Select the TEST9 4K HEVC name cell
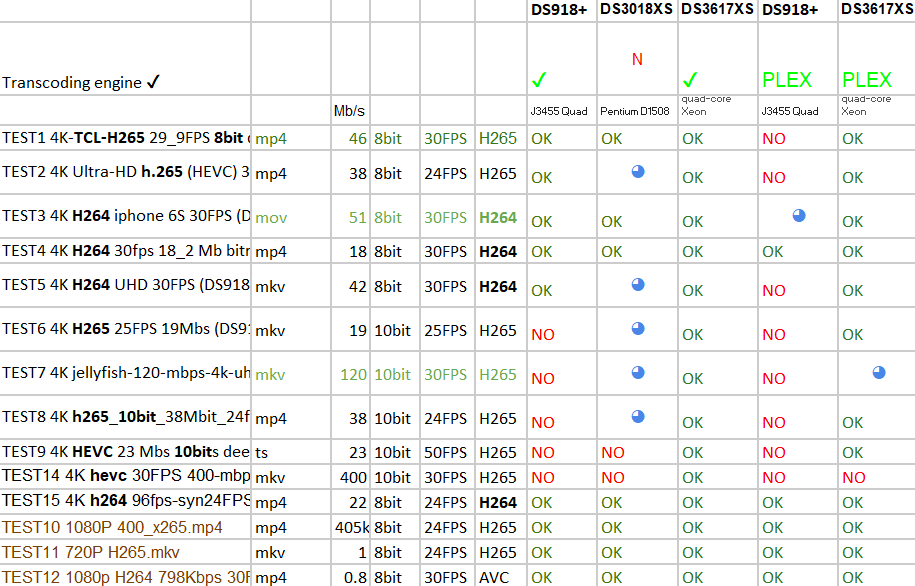 (125, 451)
